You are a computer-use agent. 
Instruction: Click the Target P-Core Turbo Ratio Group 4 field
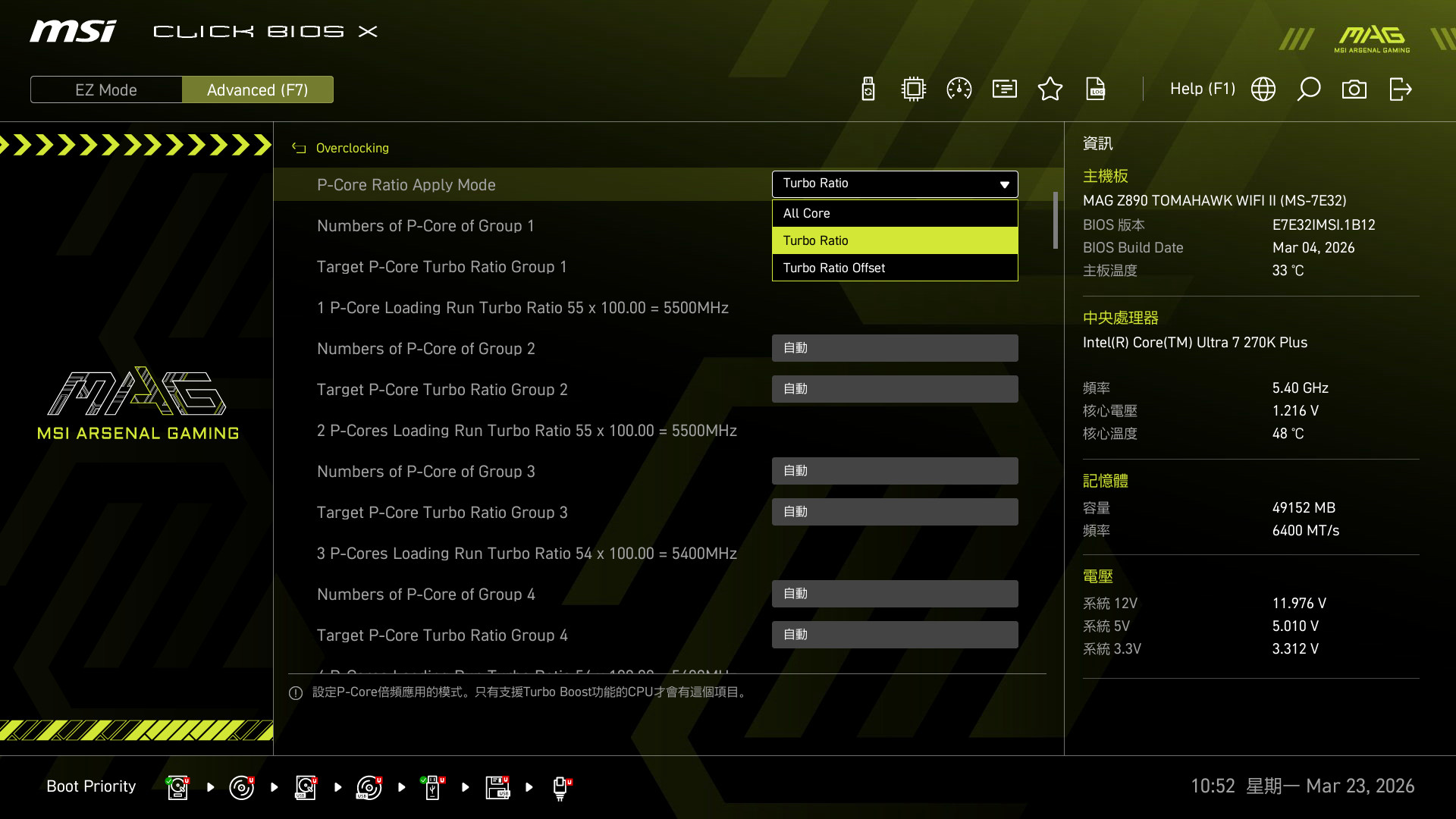coord(895,635)
